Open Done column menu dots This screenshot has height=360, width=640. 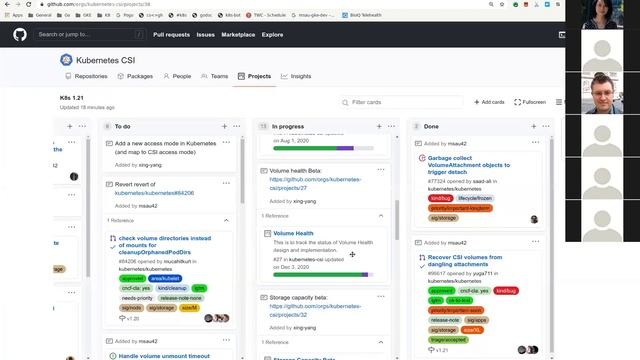tap(546, 127)
